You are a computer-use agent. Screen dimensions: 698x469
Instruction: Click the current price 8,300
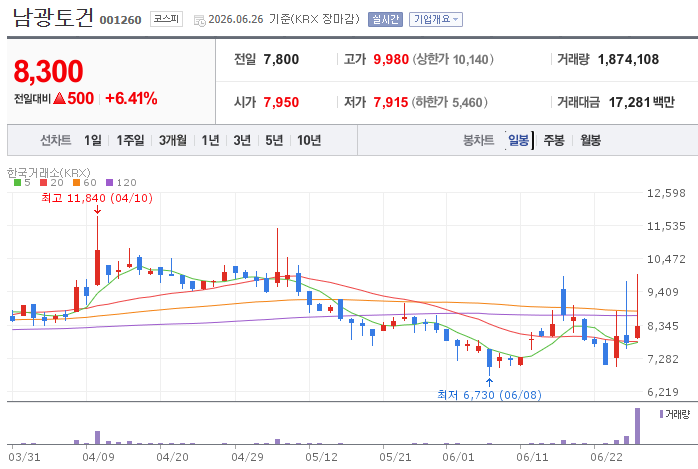point(49,71)
